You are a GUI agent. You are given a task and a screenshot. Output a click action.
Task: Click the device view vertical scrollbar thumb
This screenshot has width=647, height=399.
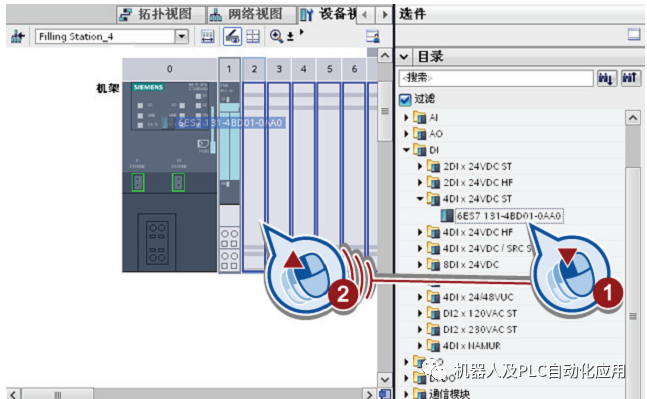click(x=385, y=111)
